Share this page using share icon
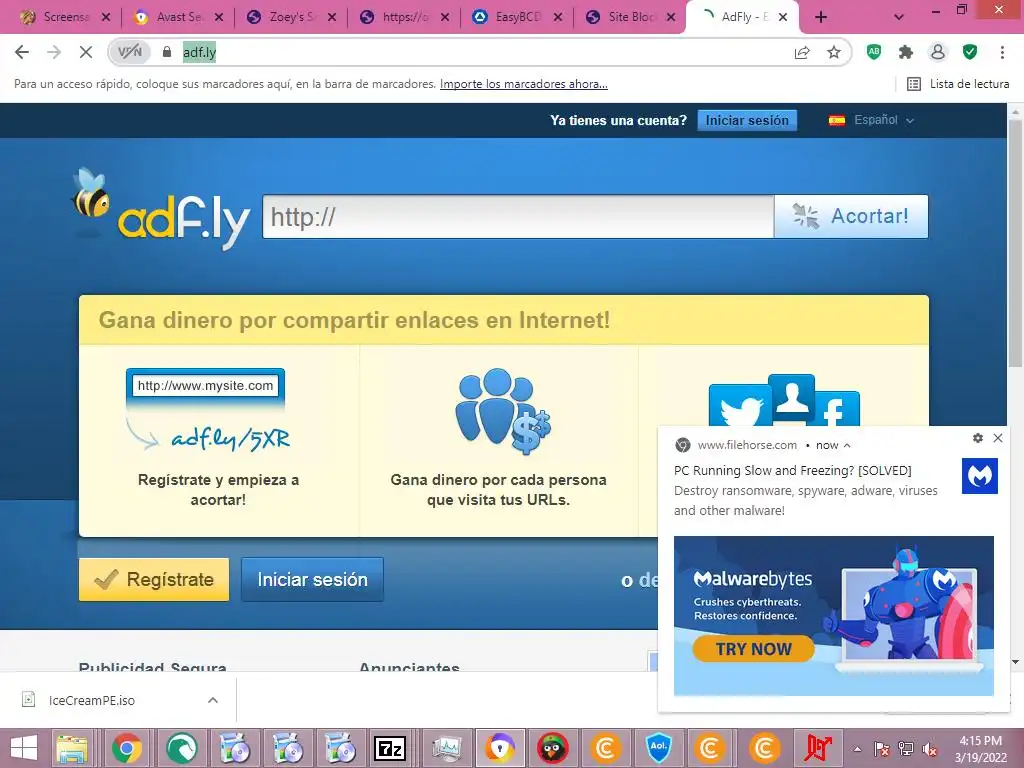The image size is (1024, 768). pos(802,52)
